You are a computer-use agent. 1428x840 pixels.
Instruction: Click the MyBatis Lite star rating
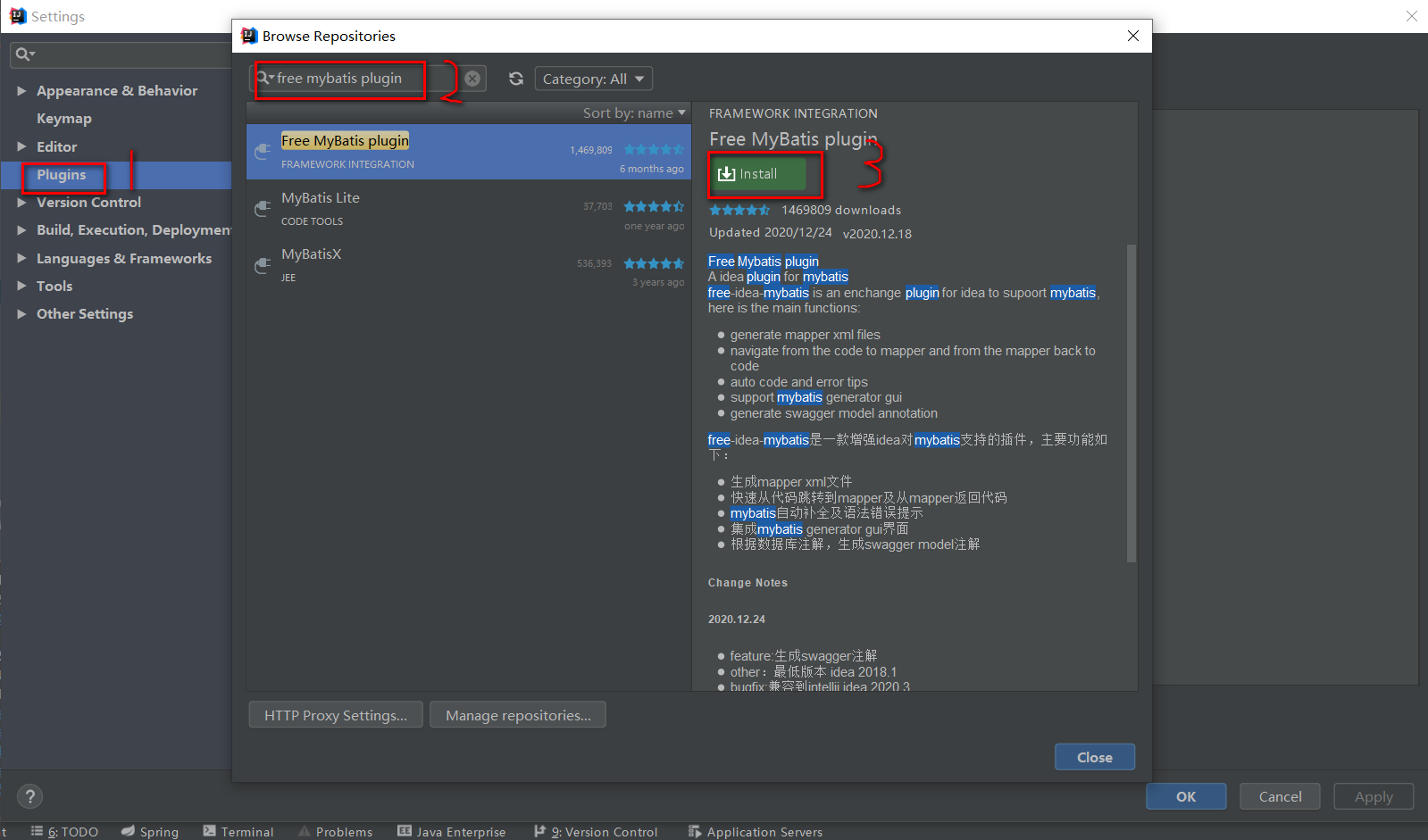pyautogui.click(x=654, y=206)
